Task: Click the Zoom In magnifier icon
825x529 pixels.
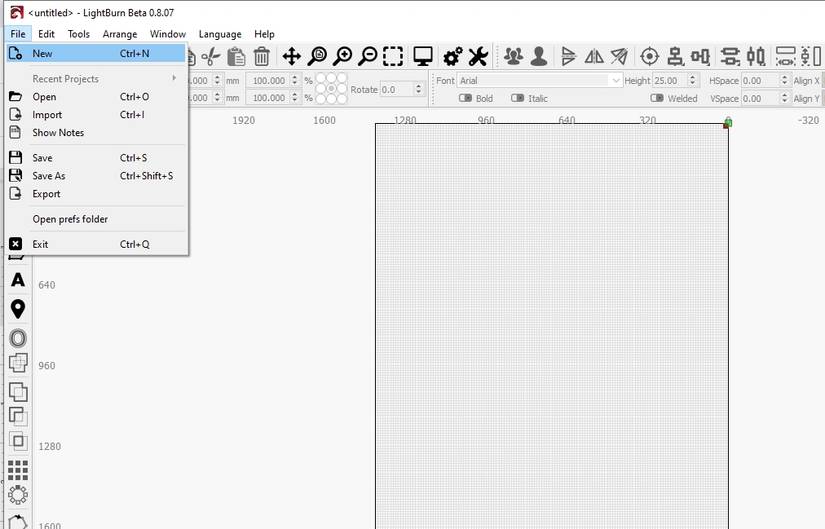Action: pos(343,56)
